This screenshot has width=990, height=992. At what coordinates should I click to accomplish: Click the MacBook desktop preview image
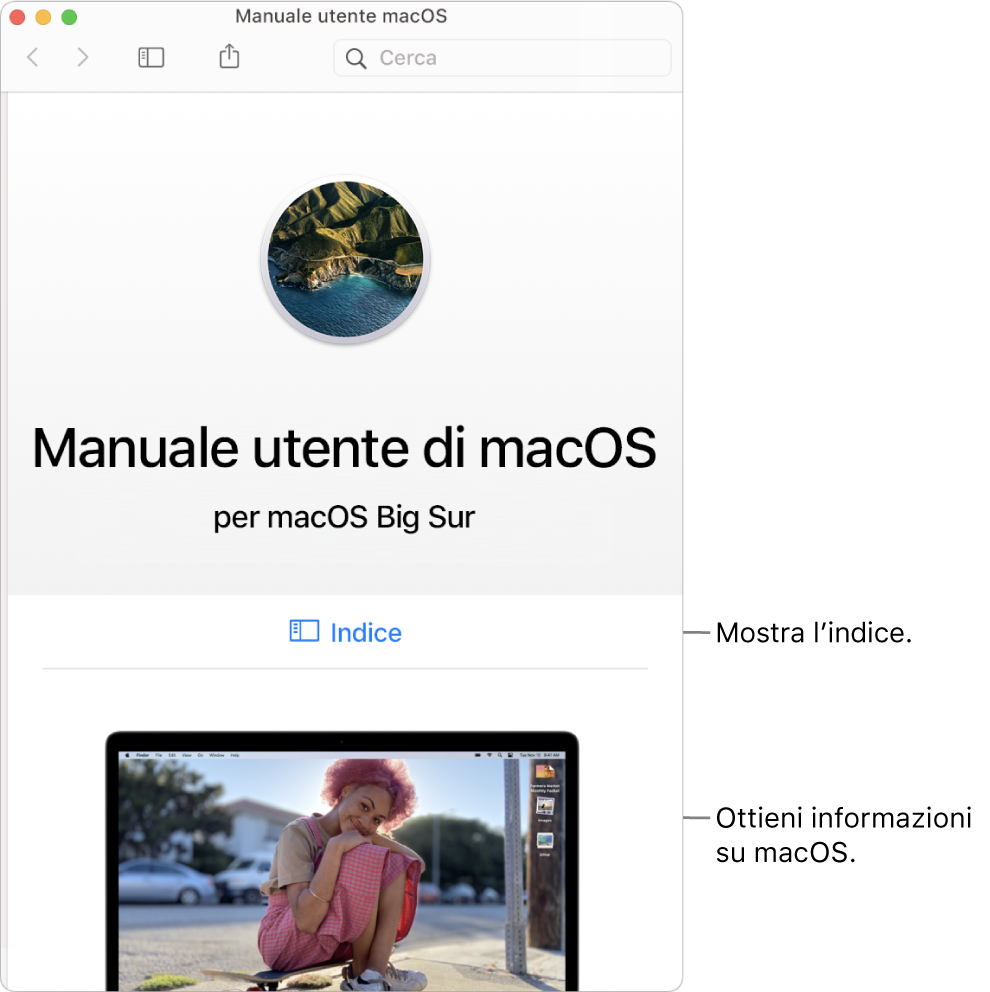344,862
